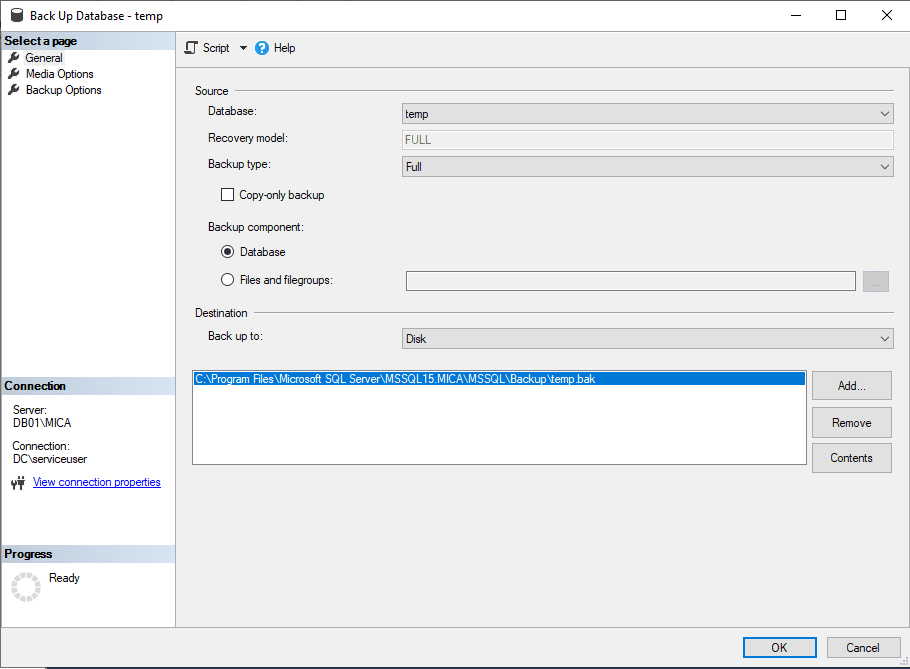Select Files and filegroups radio button
This screenshot has height=669, width=910.
[227, 280]
